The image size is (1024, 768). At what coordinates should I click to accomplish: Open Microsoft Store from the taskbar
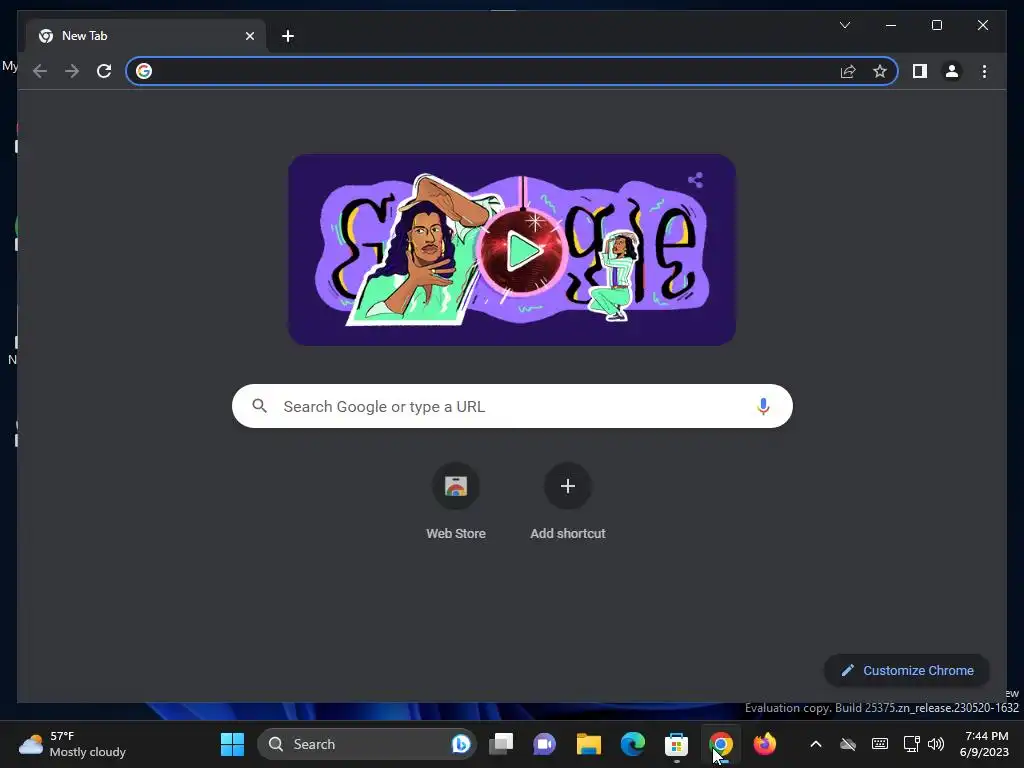676,744
